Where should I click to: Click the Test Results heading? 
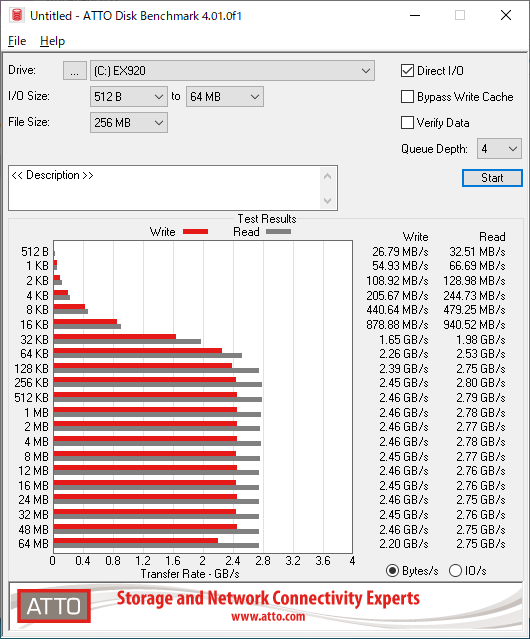(x=267, y=219)
